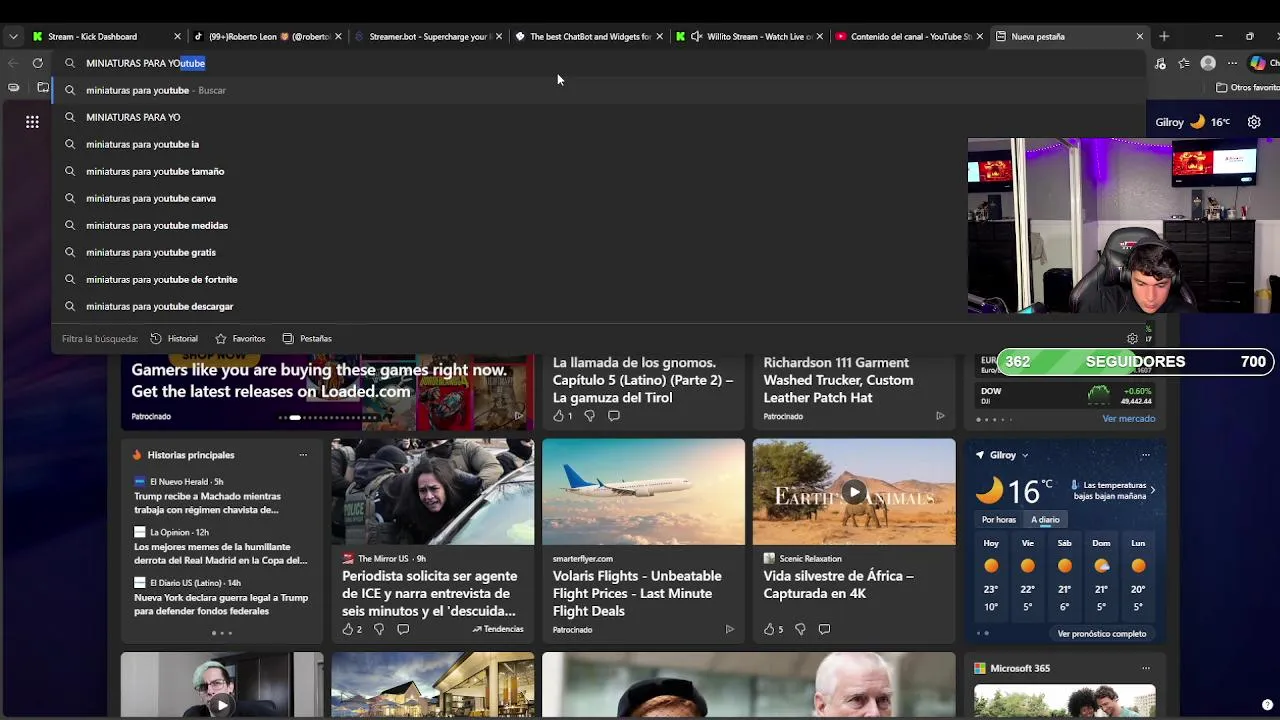Open Periodista solicita ser agente de ICE article
Image resolution: width=1280 pixels, height=720 pixels.
[430, 593]
